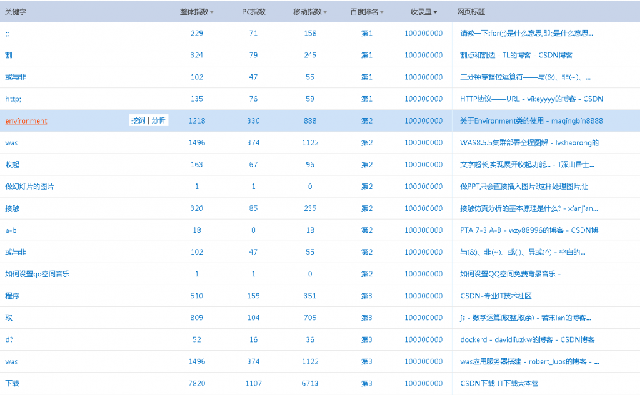The width and height of the screenshot is (640, 395).
Task: Select the 838 mobile index value
Action: [x=310, y=121]
